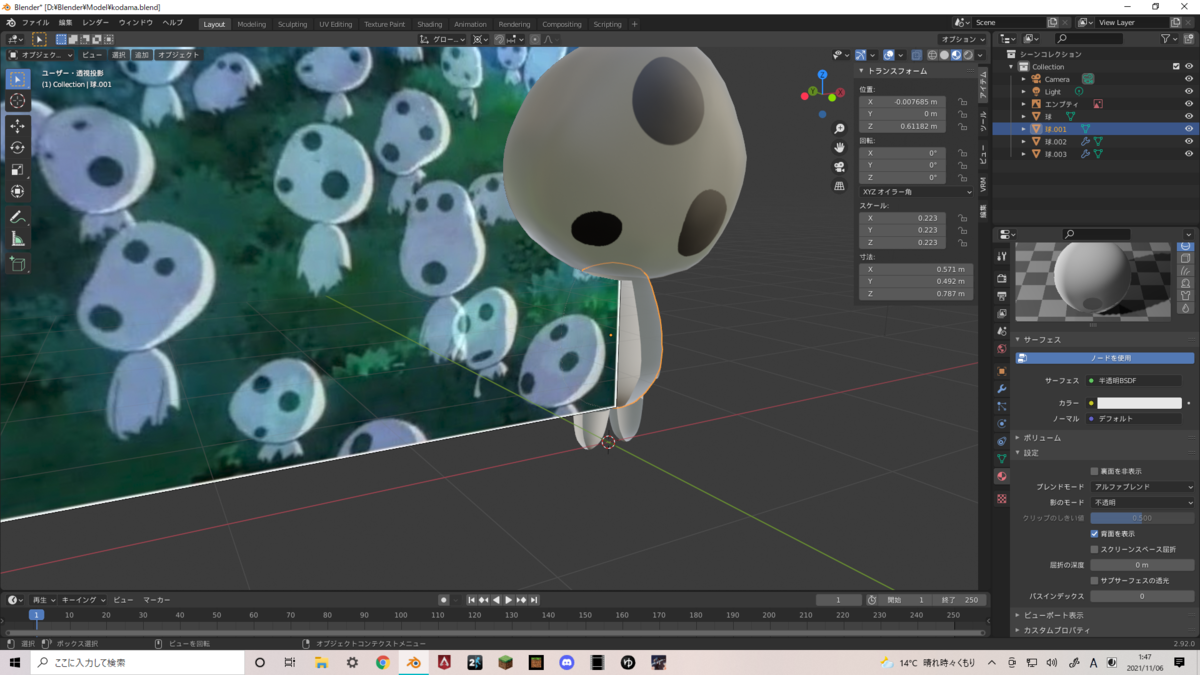Viewport: 1200px width, 675px height.
Task: Activate the Annotate pencil tool
Action: (x=18, y=217)
